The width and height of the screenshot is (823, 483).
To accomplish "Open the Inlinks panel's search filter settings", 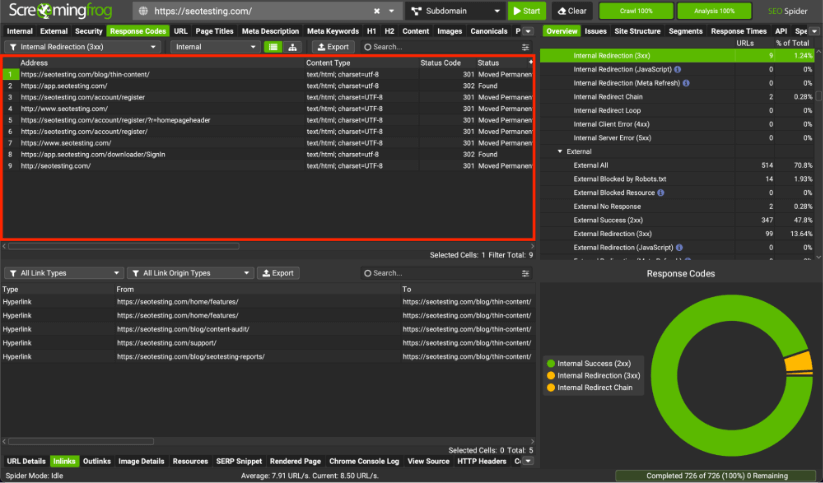I will [x=526, y=273].
